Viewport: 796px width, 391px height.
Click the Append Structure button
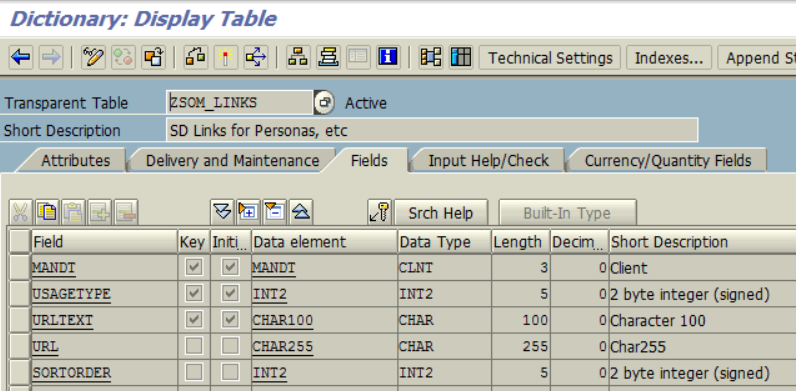pos(756,58)
